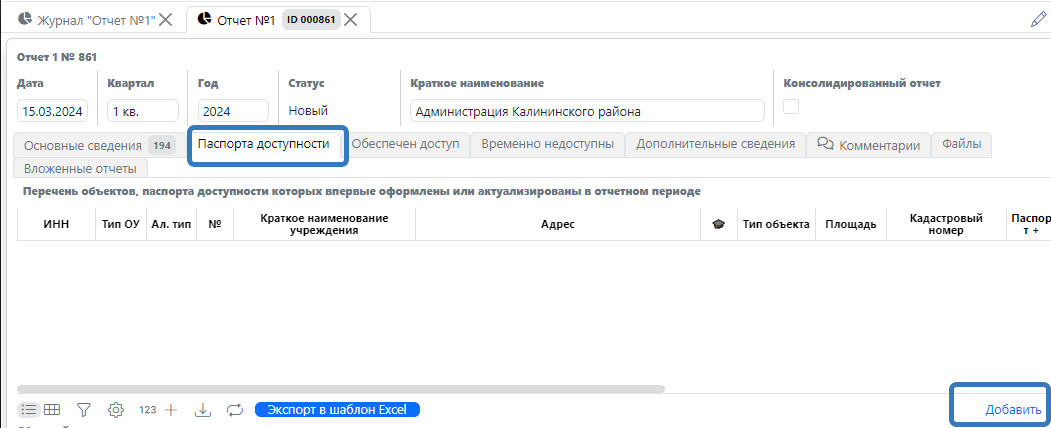Click graduation cap column header icon
Image resolution: width=1051 pixels, height=428 pixels.
(x=718, y=225)
